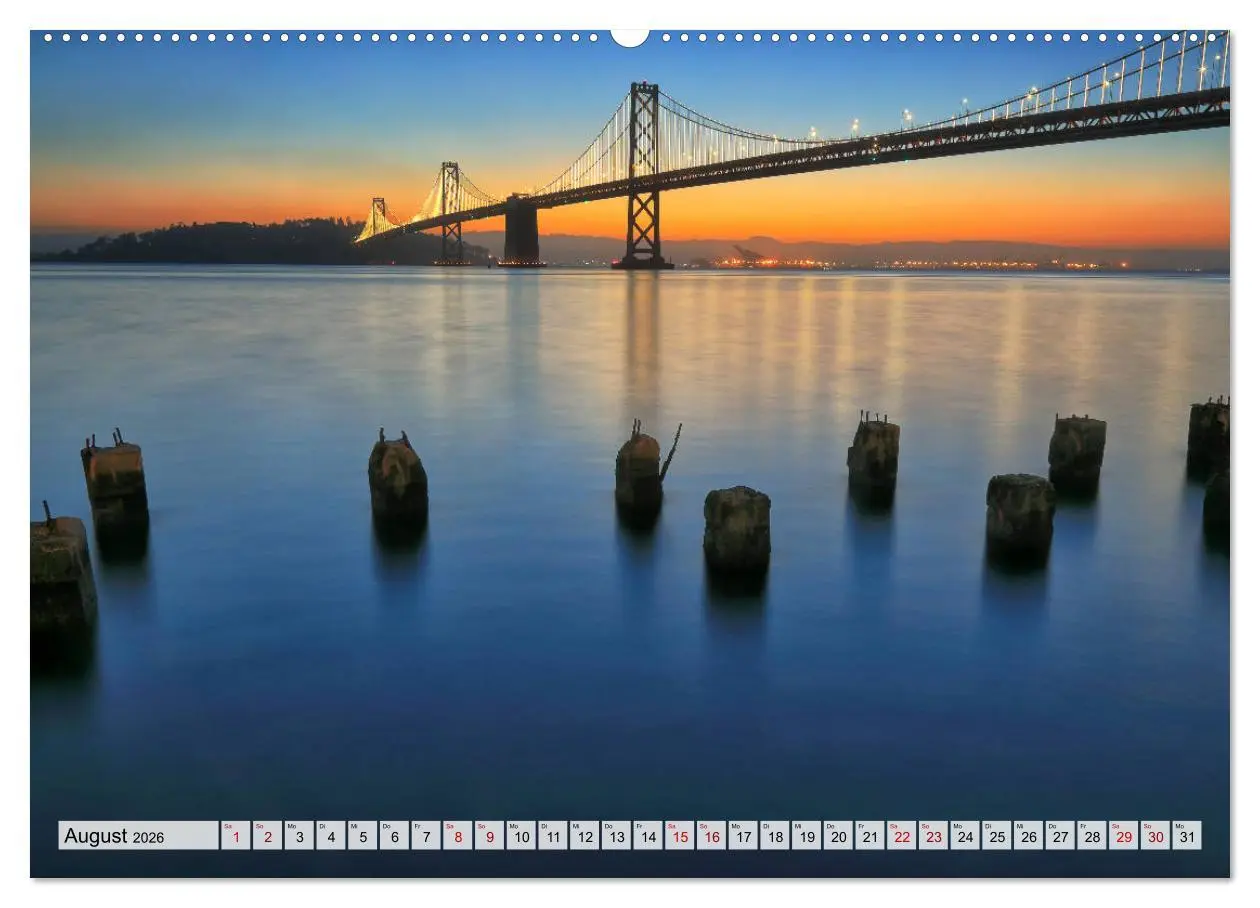Select the date cell numbered 4
The image size is (1260, 908).
click(x=331, y=836)
